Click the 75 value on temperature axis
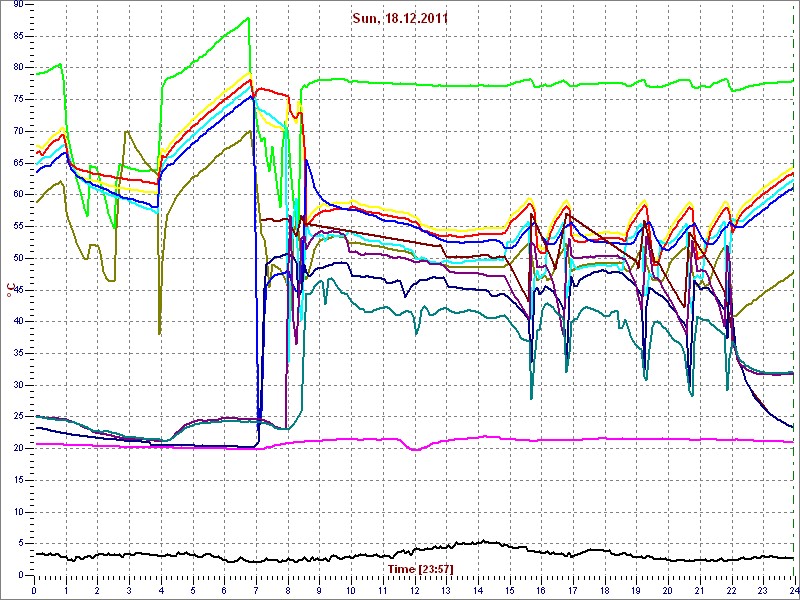Image resolution: width=800 pixels, height=600 pixels. pyautogui.click(x=18, y=99)
